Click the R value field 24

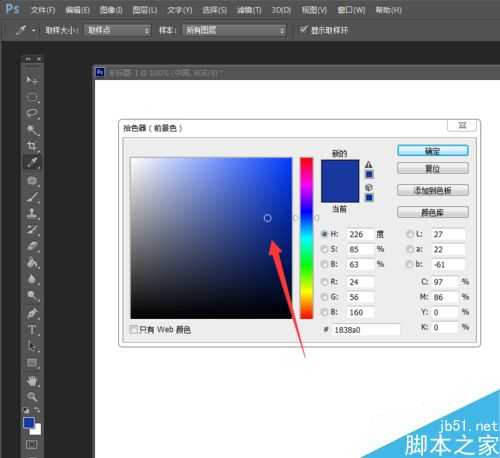[x=360, y=282]
